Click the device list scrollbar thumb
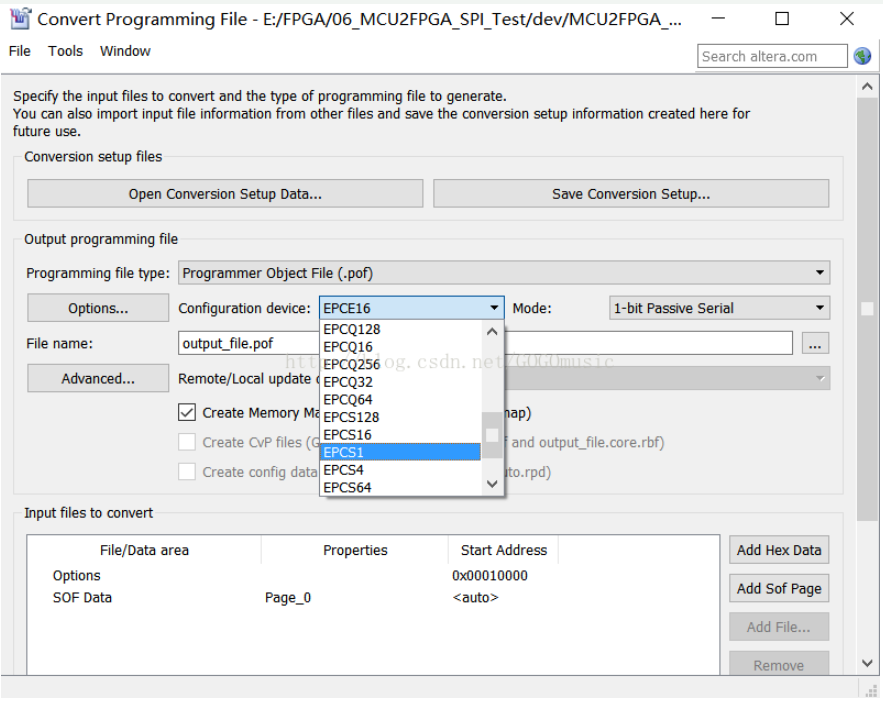The height and width of the screenshot is (701, 883). coord(492,435)
